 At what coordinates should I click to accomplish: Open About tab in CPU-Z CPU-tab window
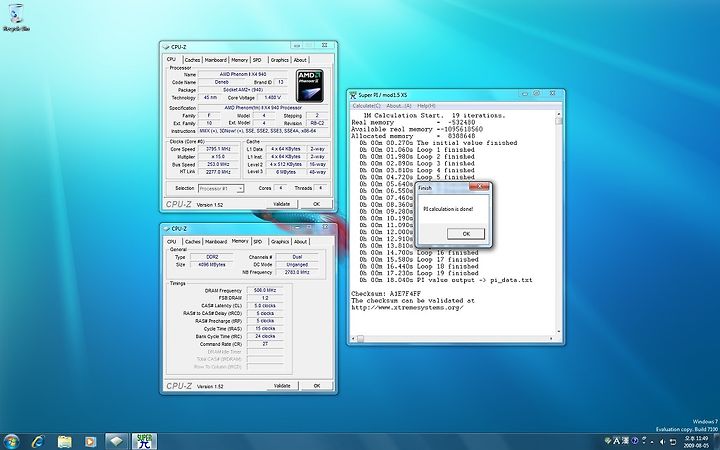pyautogui.click(x=300, y=60)
